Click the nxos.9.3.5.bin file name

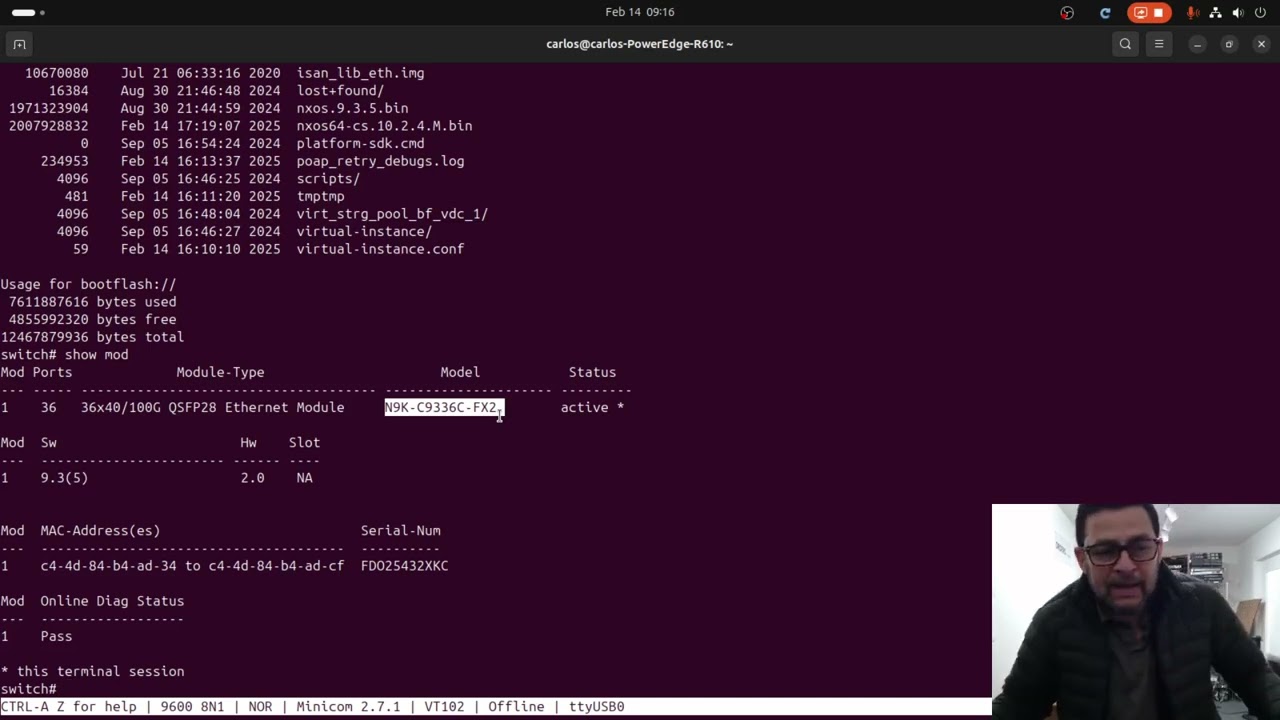[352, 108]
